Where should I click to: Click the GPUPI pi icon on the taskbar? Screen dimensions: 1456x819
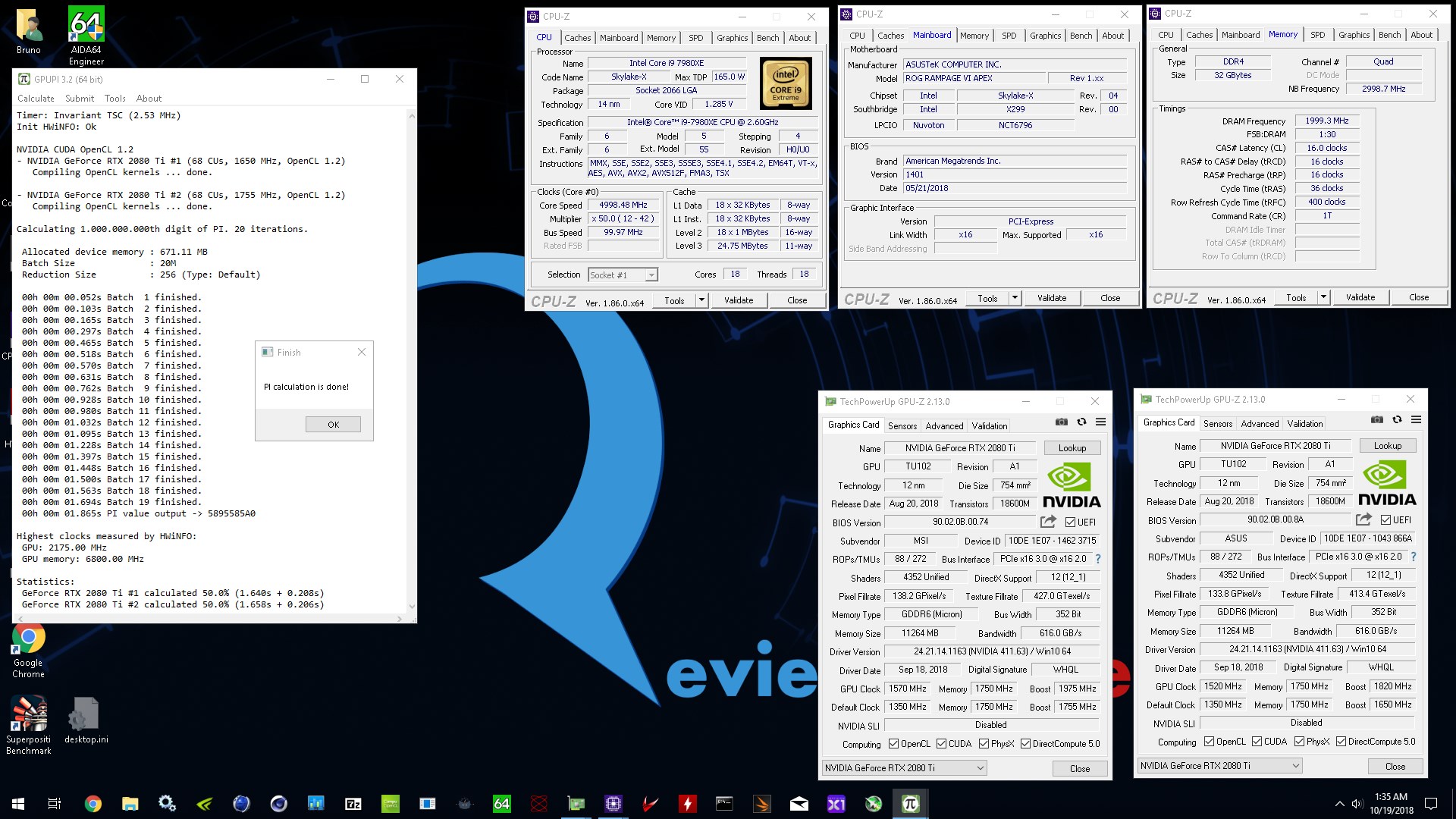point(910,804)
